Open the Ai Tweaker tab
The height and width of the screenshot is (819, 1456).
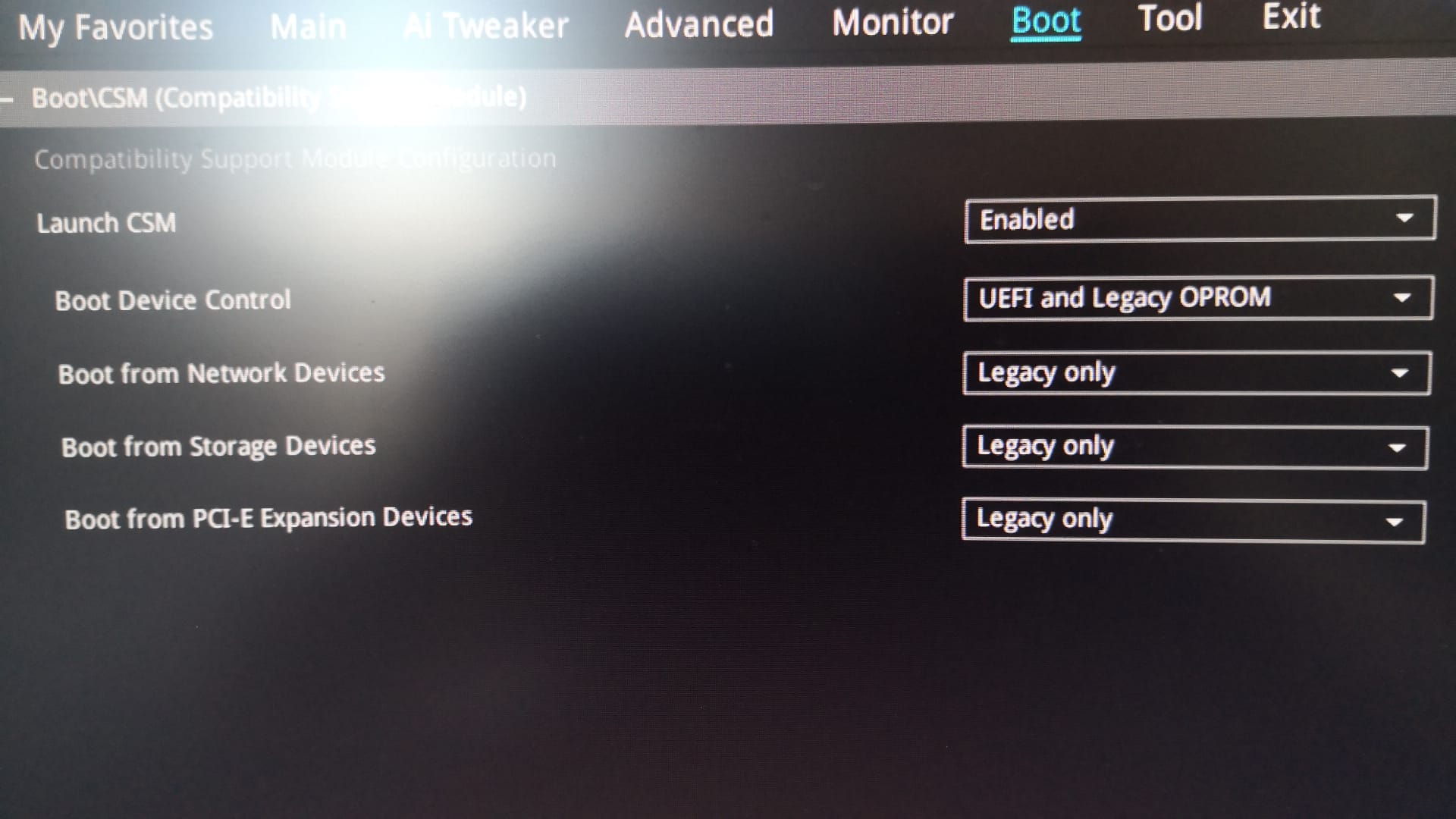[x=486, y=27]
